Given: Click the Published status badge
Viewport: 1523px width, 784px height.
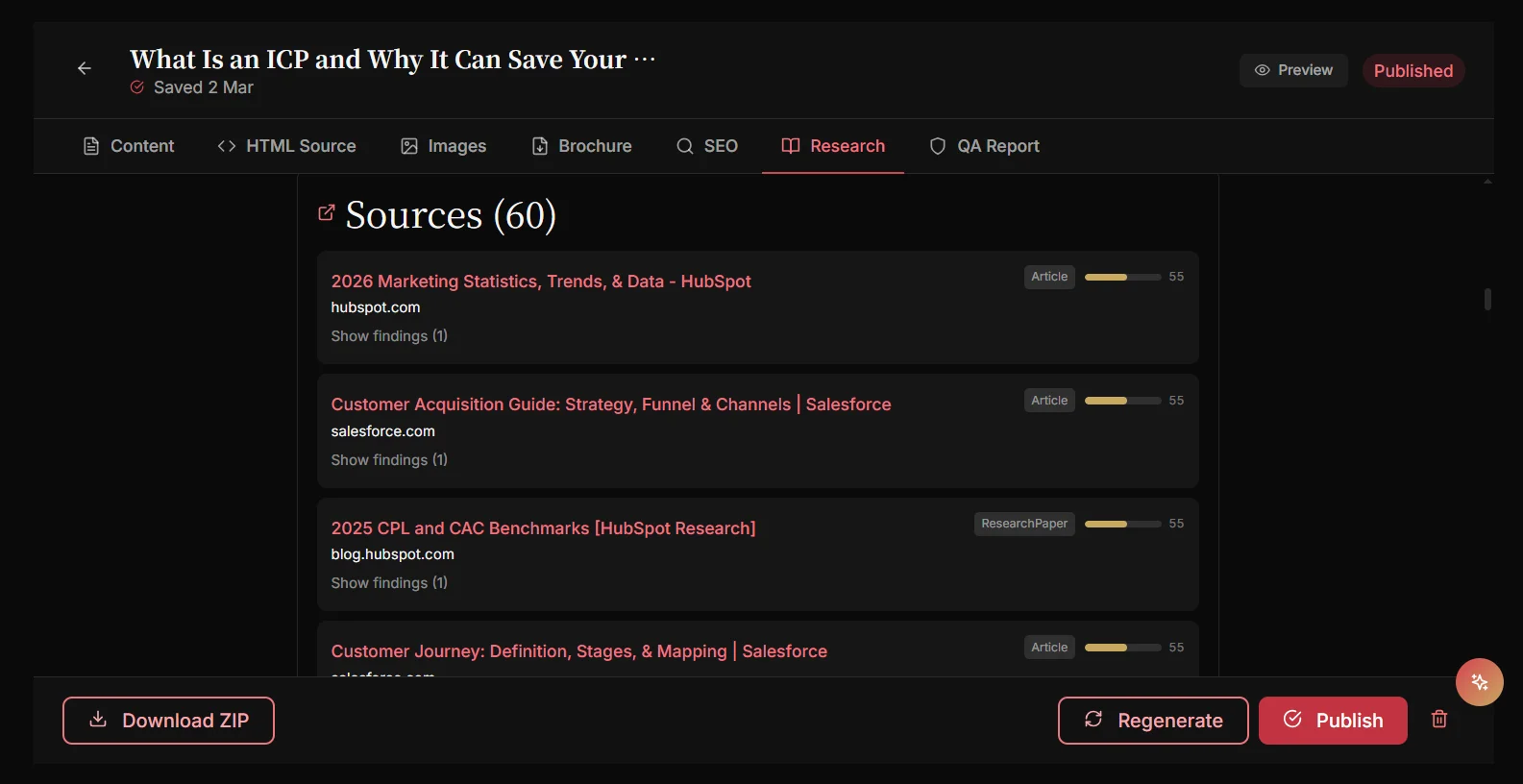Looking at the screenshot, I should pos(1413,71).
